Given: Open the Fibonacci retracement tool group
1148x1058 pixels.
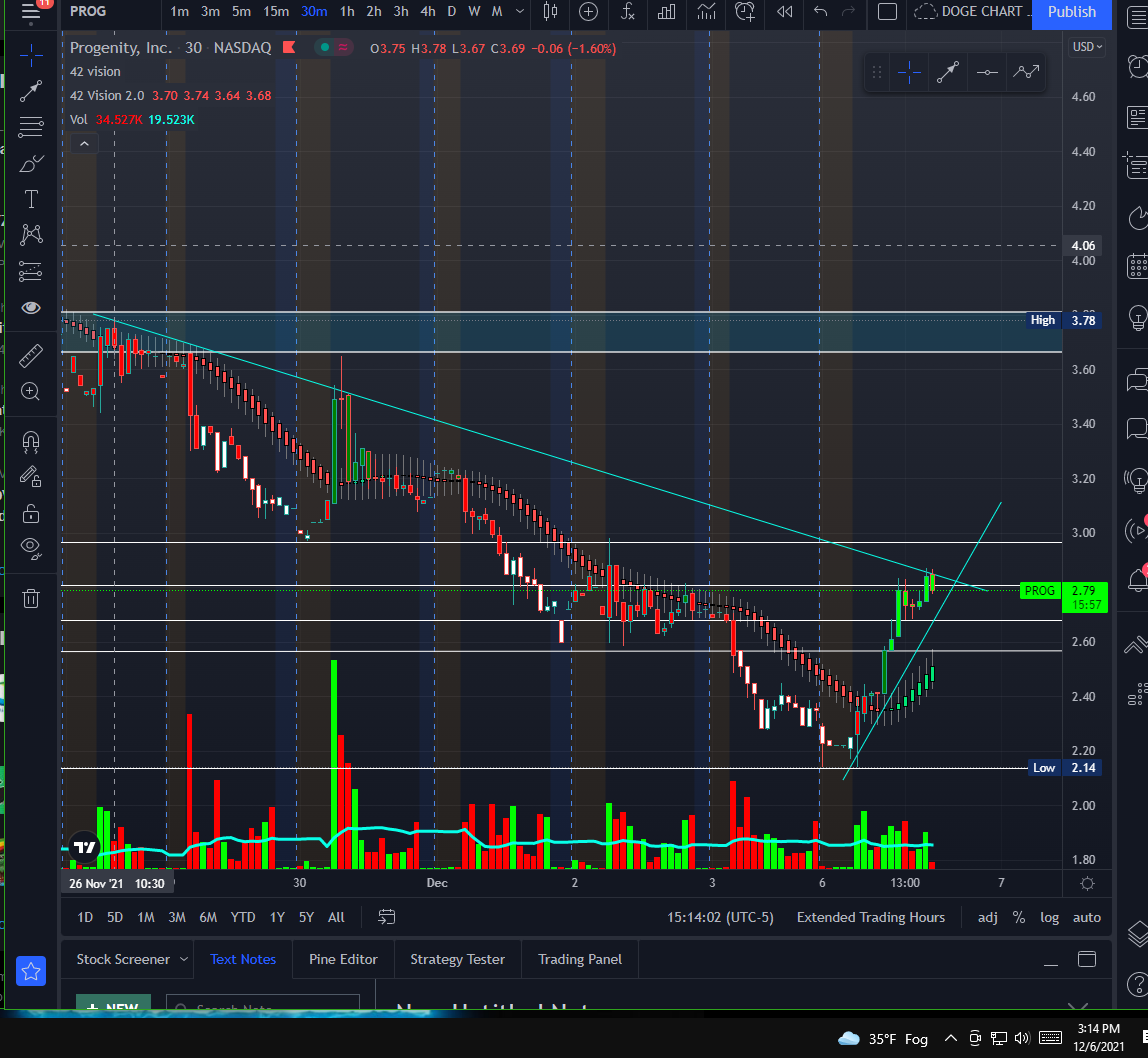Looking at the screenshot, I should (31, 127).
